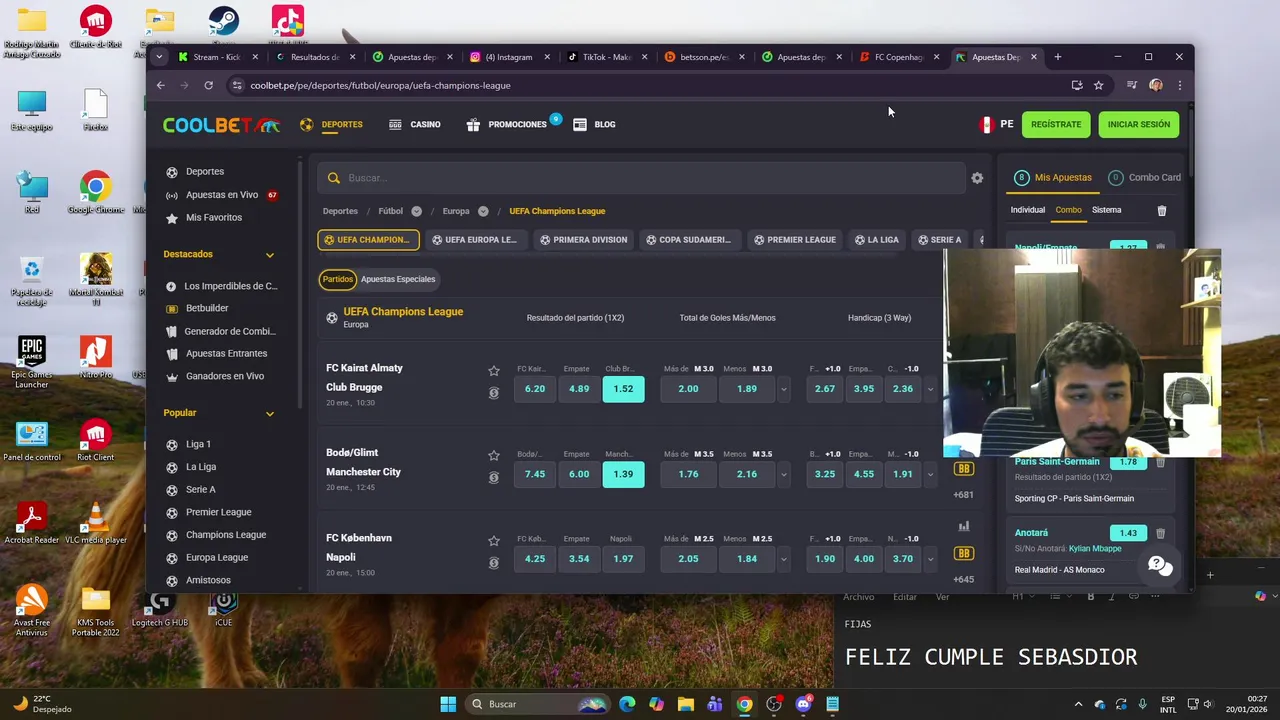Open statistics bar chart icon for København match

pyautogui.click(x=964, y=526)
